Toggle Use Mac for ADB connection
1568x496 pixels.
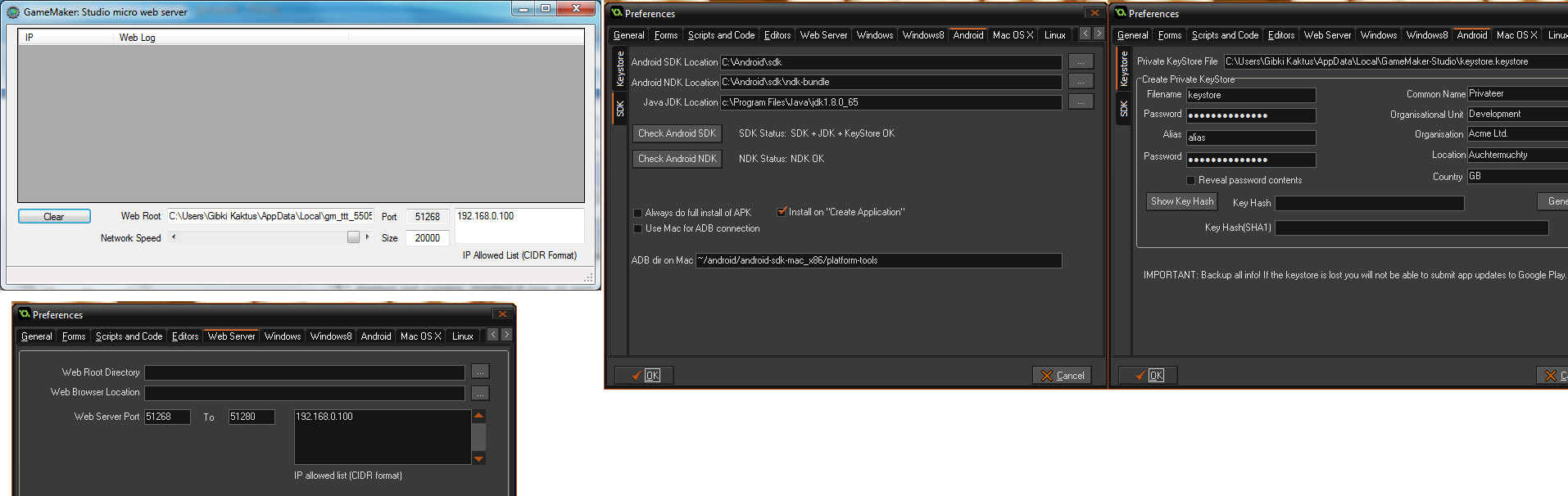click(x=637, y=229)
